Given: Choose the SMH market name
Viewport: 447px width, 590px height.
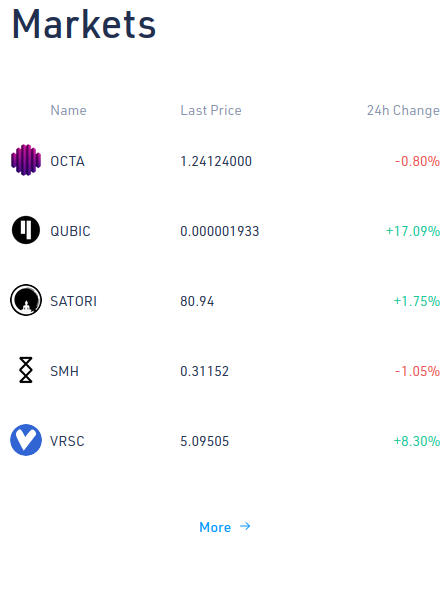Looking at the screenshot, I should 64,371.
